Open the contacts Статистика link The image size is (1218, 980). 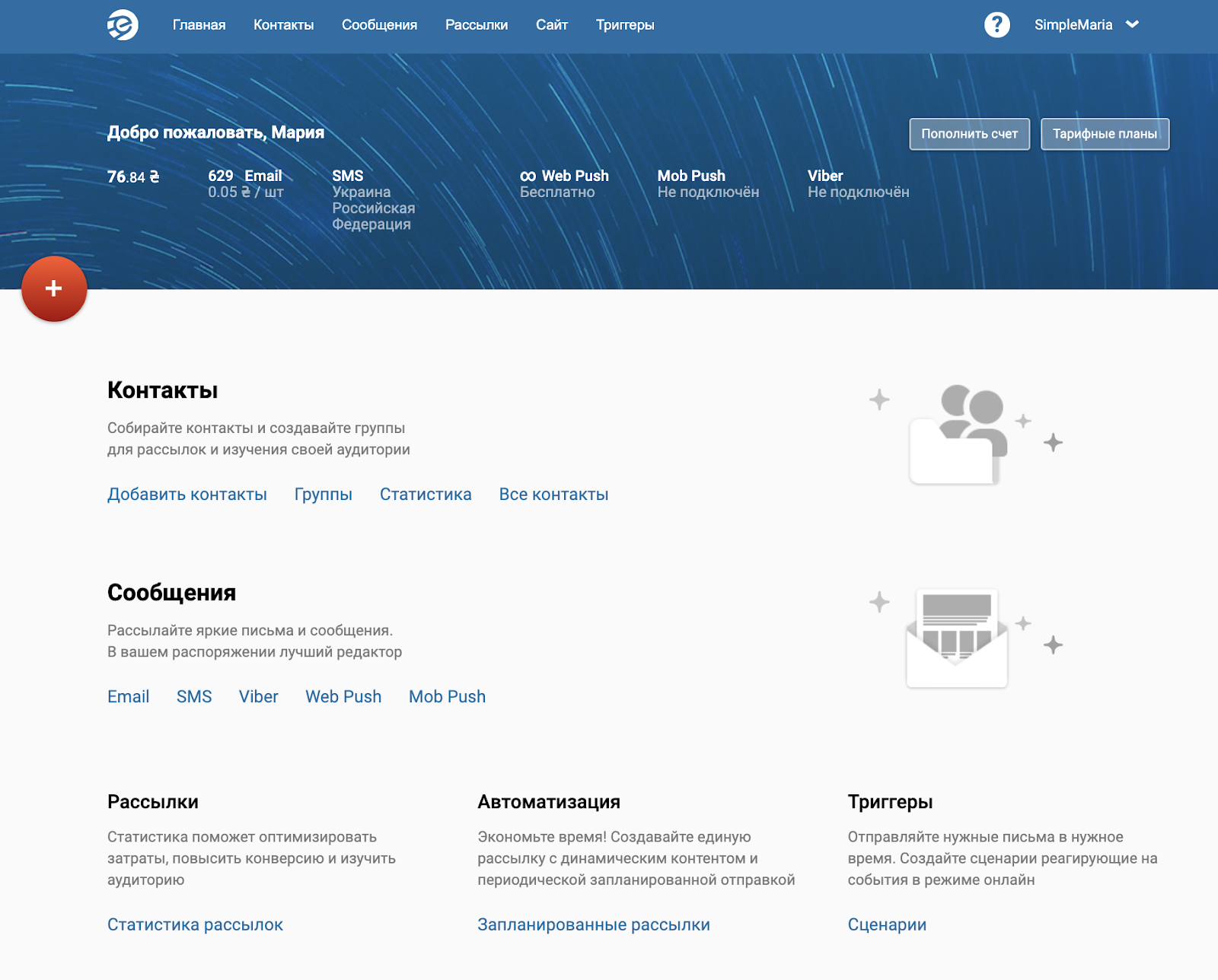426,495
